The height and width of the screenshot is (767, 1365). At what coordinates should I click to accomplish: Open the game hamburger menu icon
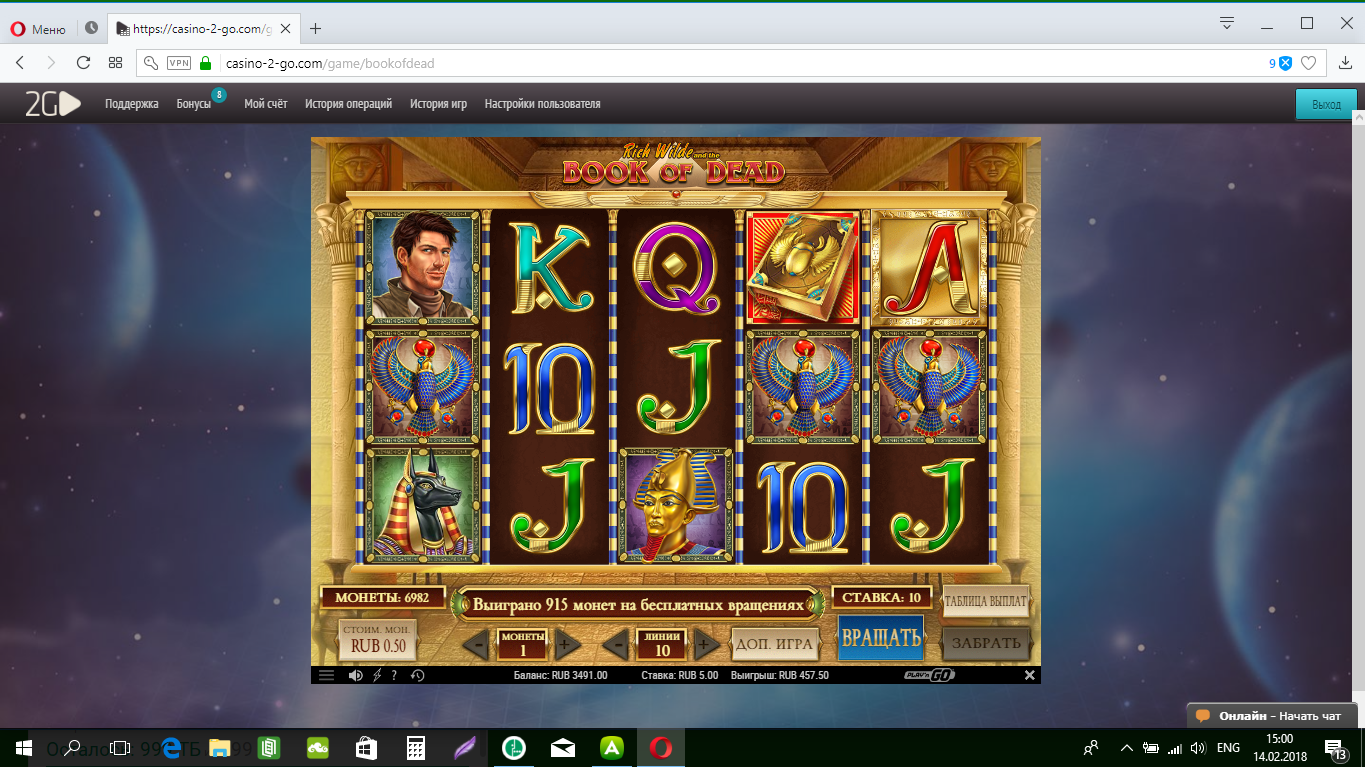[326, 675]
